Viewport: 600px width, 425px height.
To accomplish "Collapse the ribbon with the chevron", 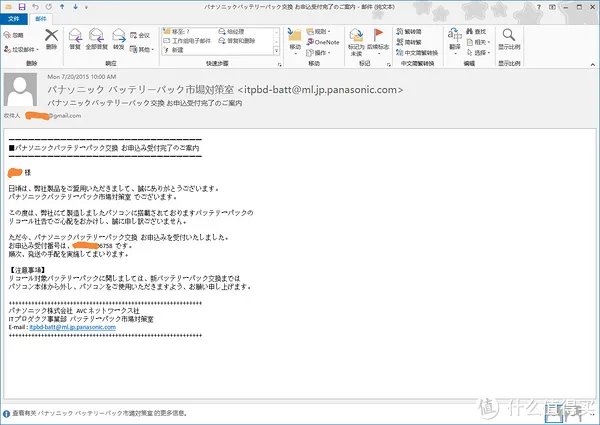I will pyautogui.click(x=593, y=64).
